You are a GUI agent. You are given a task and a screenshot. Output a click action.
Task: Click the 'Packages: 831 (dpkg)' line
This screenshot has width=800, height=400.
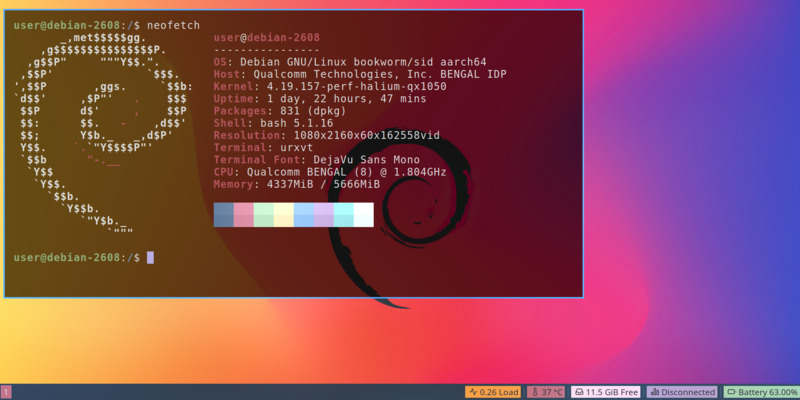pyautogui.click(x=280, y=111)
